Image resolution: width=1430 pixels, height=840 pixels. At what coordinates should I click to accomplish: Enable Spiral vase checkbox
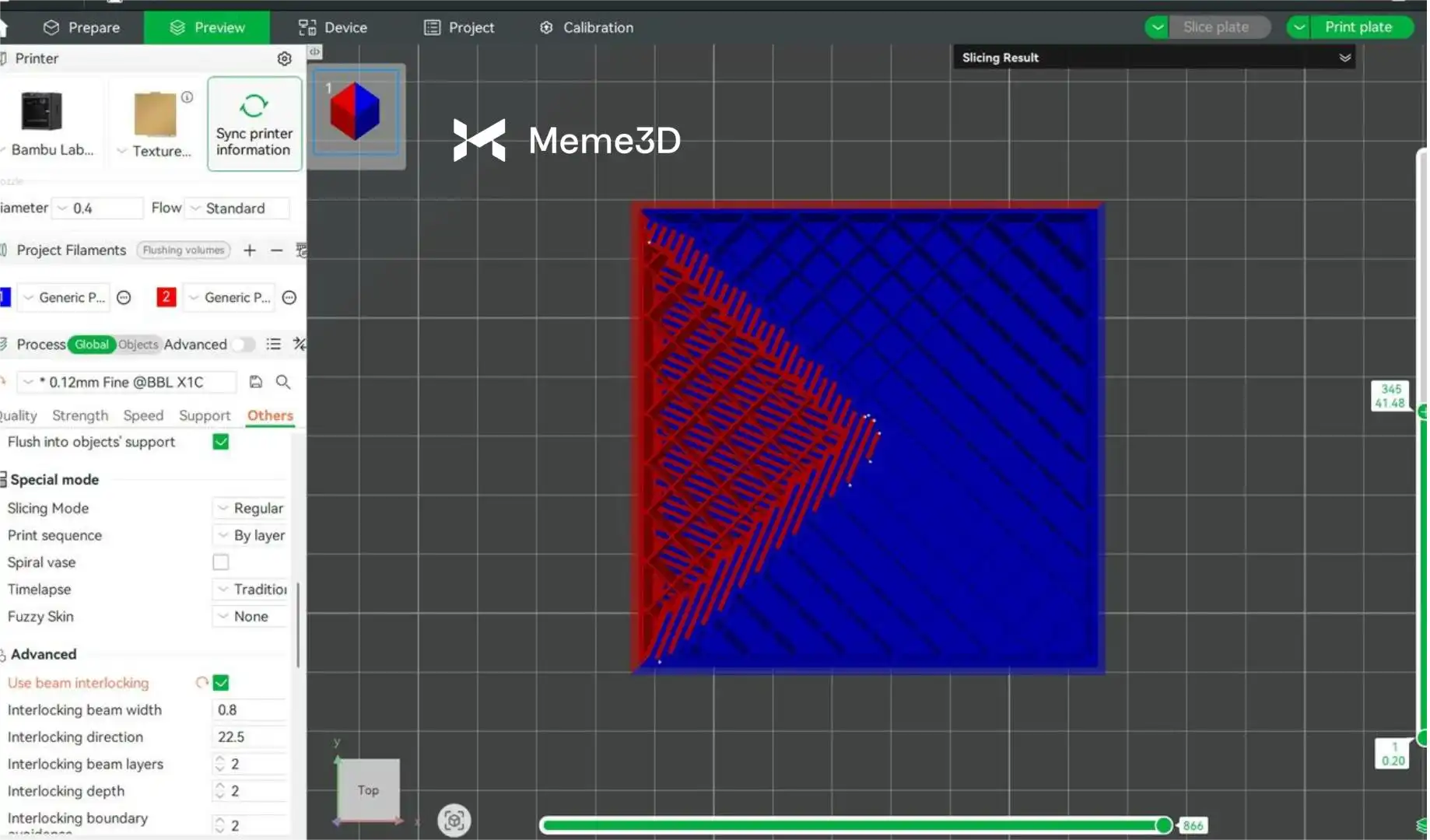coord(221,562)
